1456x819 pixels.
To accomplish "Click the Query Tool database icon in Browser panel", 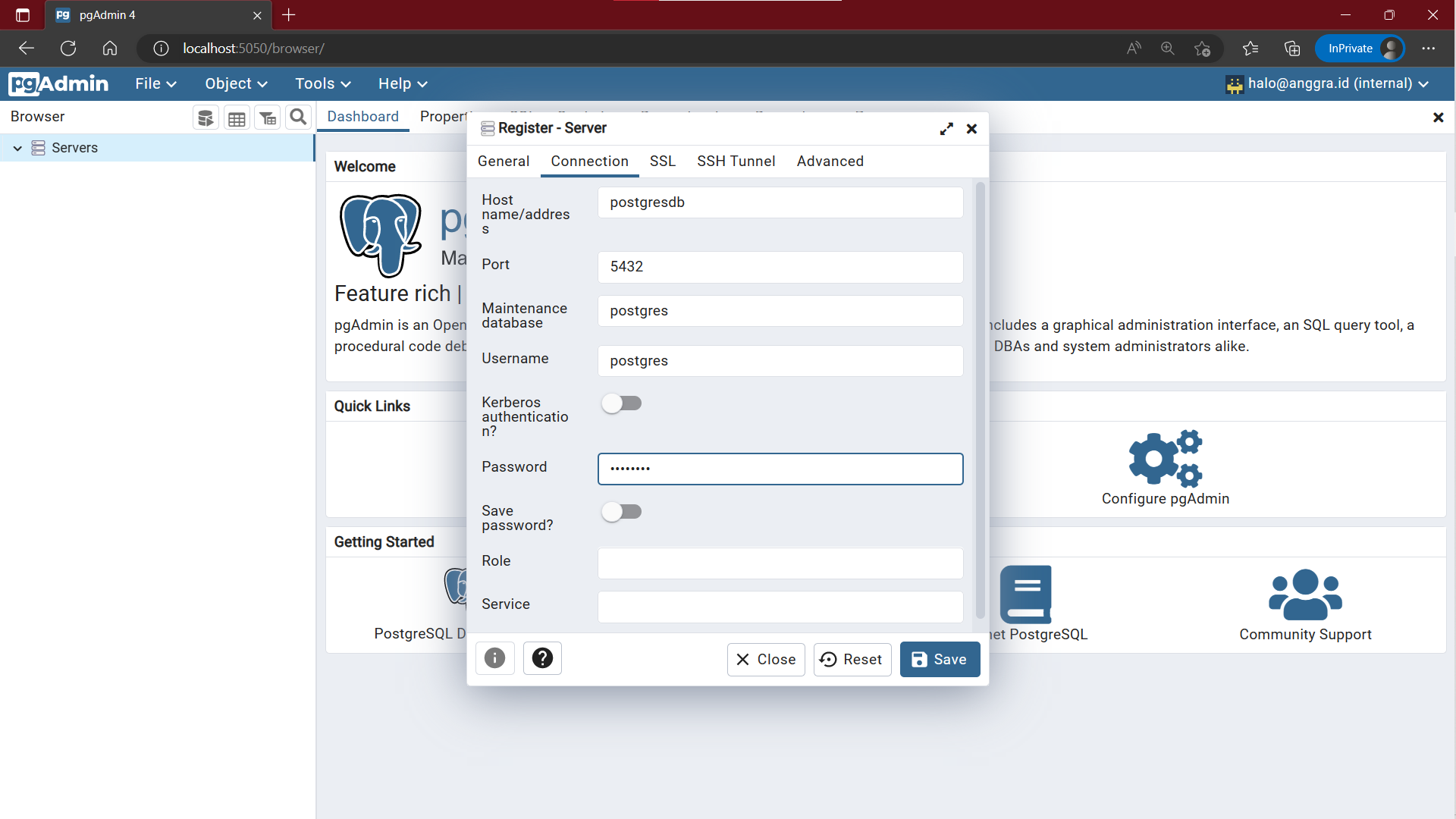I will point(206,118).
